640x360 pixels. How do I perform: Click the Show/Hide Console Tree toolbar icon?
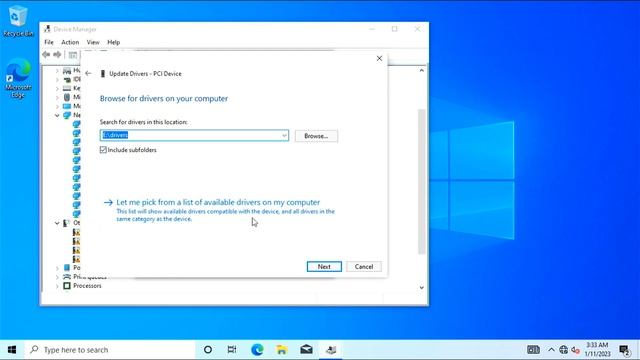[73, 55]
